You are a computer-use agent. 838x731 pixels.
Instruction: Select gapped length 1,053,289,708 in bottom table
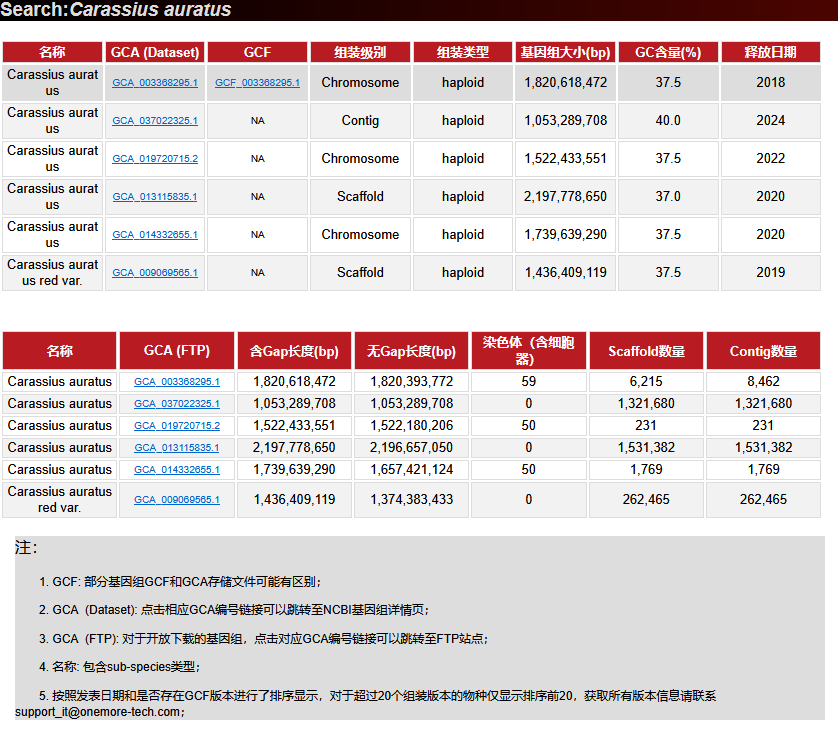(294, 403)
